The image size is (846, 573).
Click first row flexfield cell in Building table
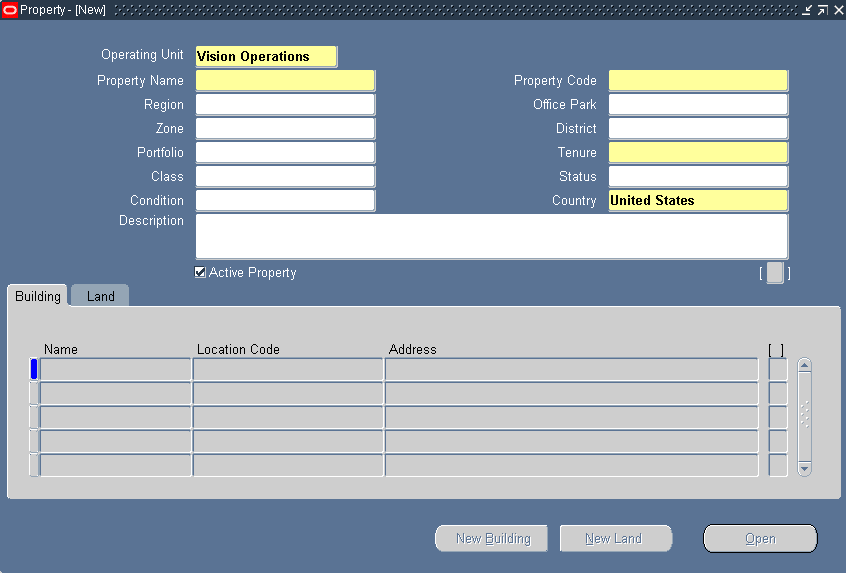coord(777,370)
